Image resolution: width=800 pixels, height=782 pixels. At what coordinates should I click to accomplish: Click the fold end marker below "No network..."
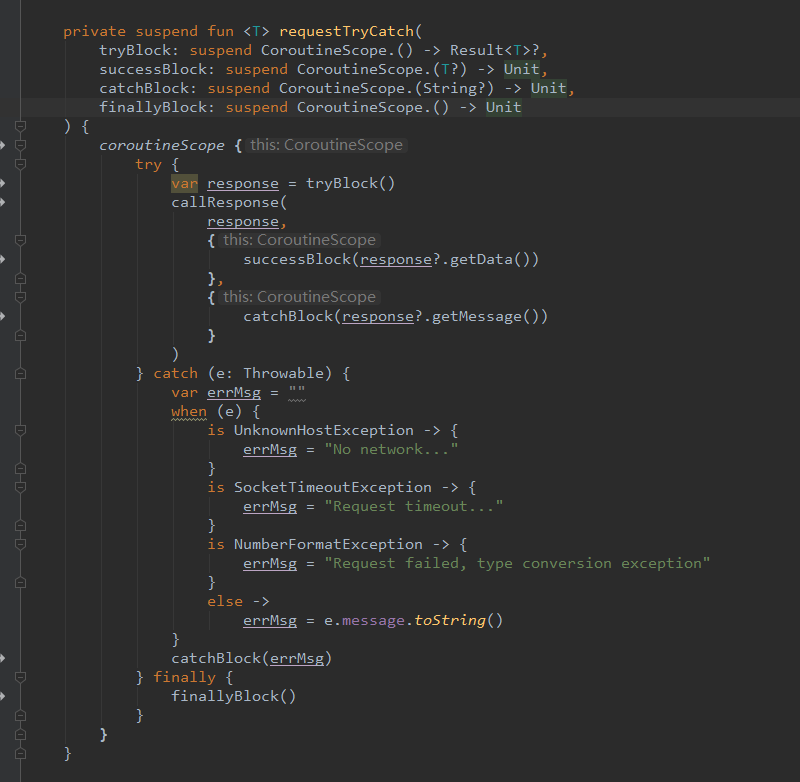coord(20,468)
